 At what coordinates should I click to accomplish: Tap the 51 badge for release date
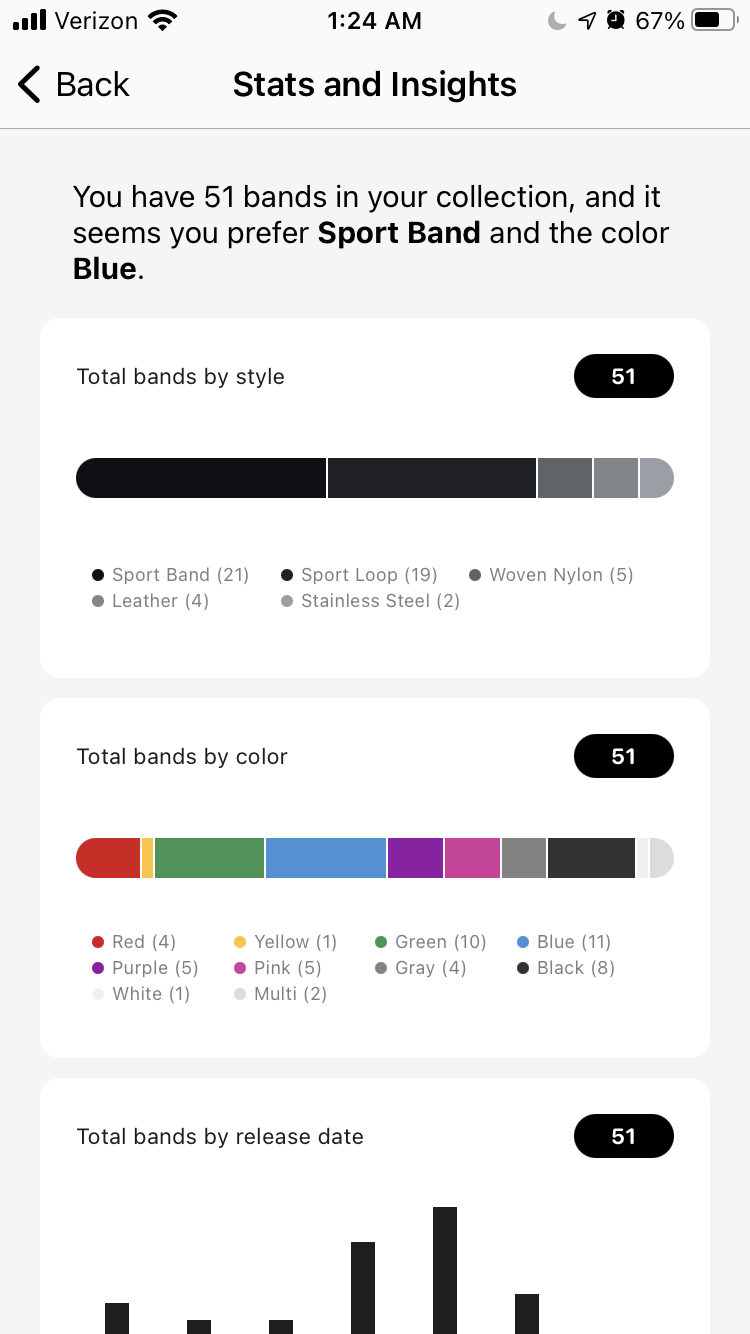point(623,1136)
